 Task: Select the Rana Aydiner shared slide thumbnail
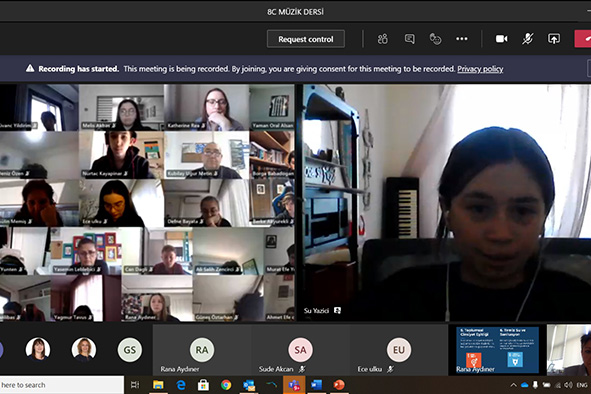(x=497, y=350)
